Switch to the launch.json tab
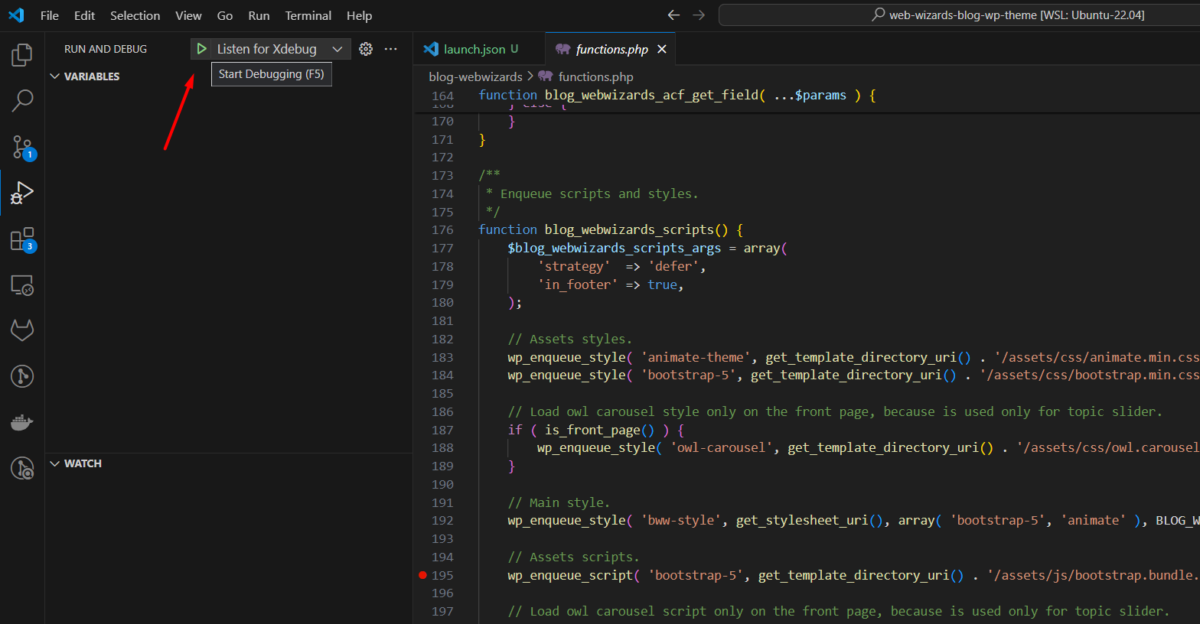Image resolution: width=1200 pixels, height=624 pixels. click(479, 49)
